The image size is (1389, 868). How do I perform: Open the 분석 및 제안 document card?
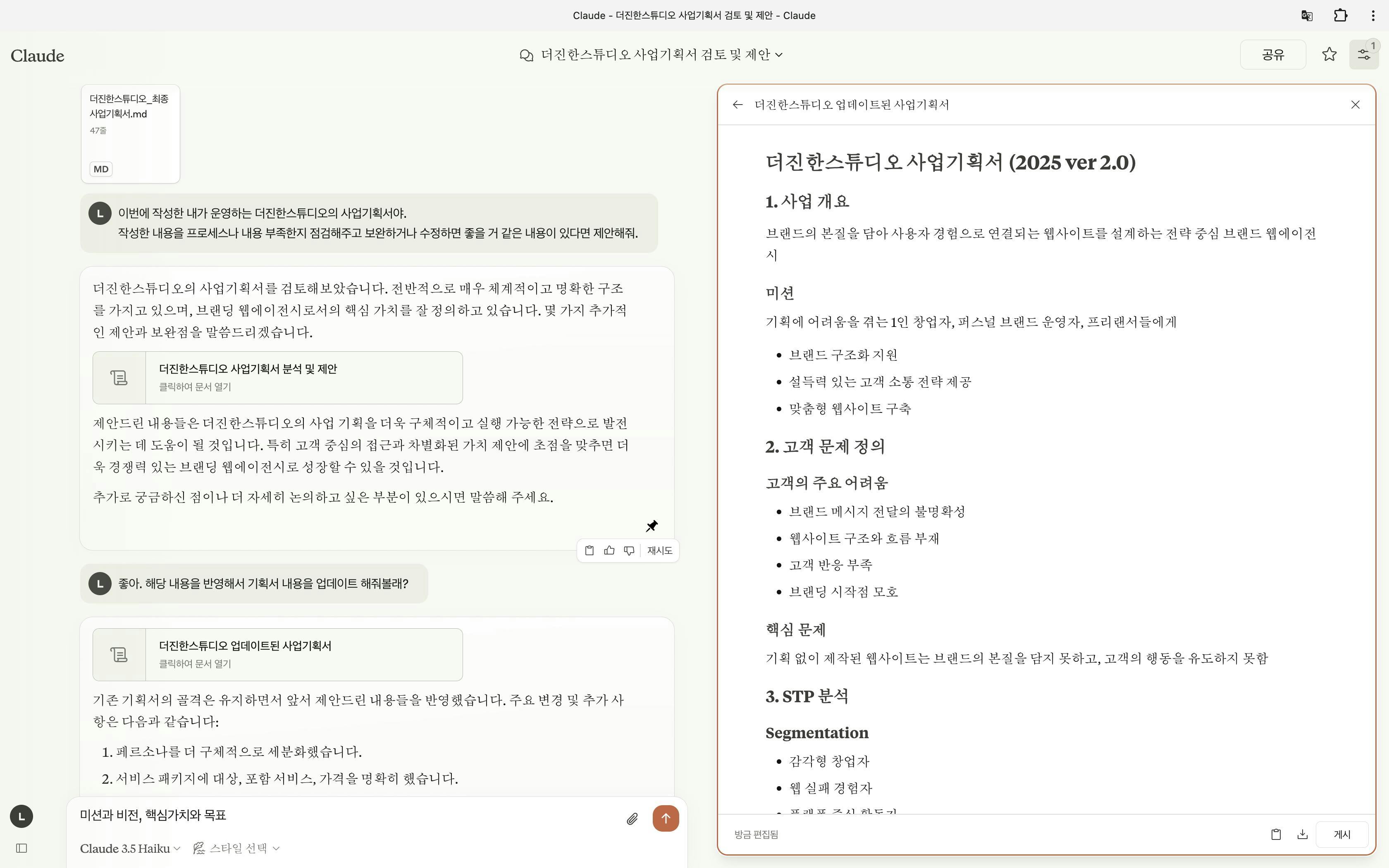click(x=277, y=377)
